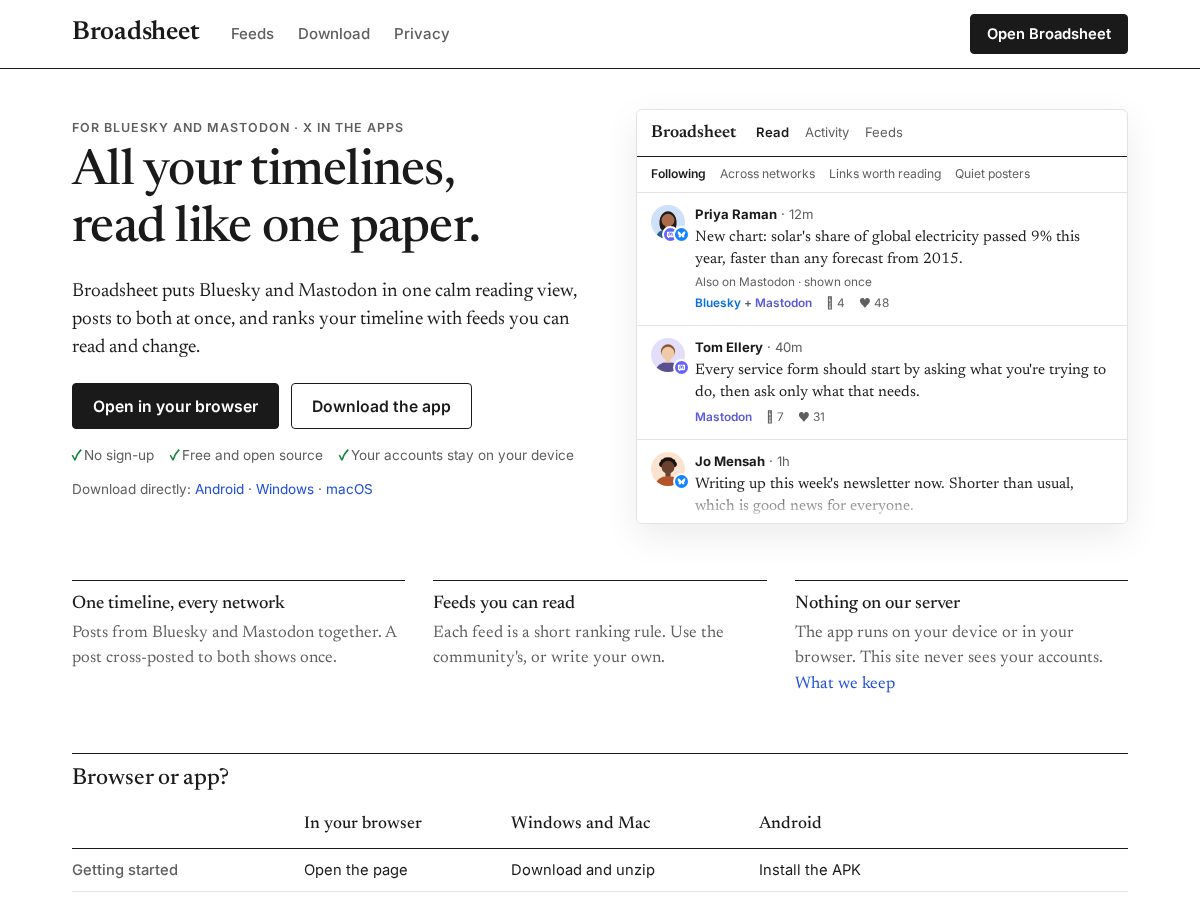1200x900 pixels.
Task: Click the Priya Raman author name
Action: pyautogui.click(x=736, y=214)
